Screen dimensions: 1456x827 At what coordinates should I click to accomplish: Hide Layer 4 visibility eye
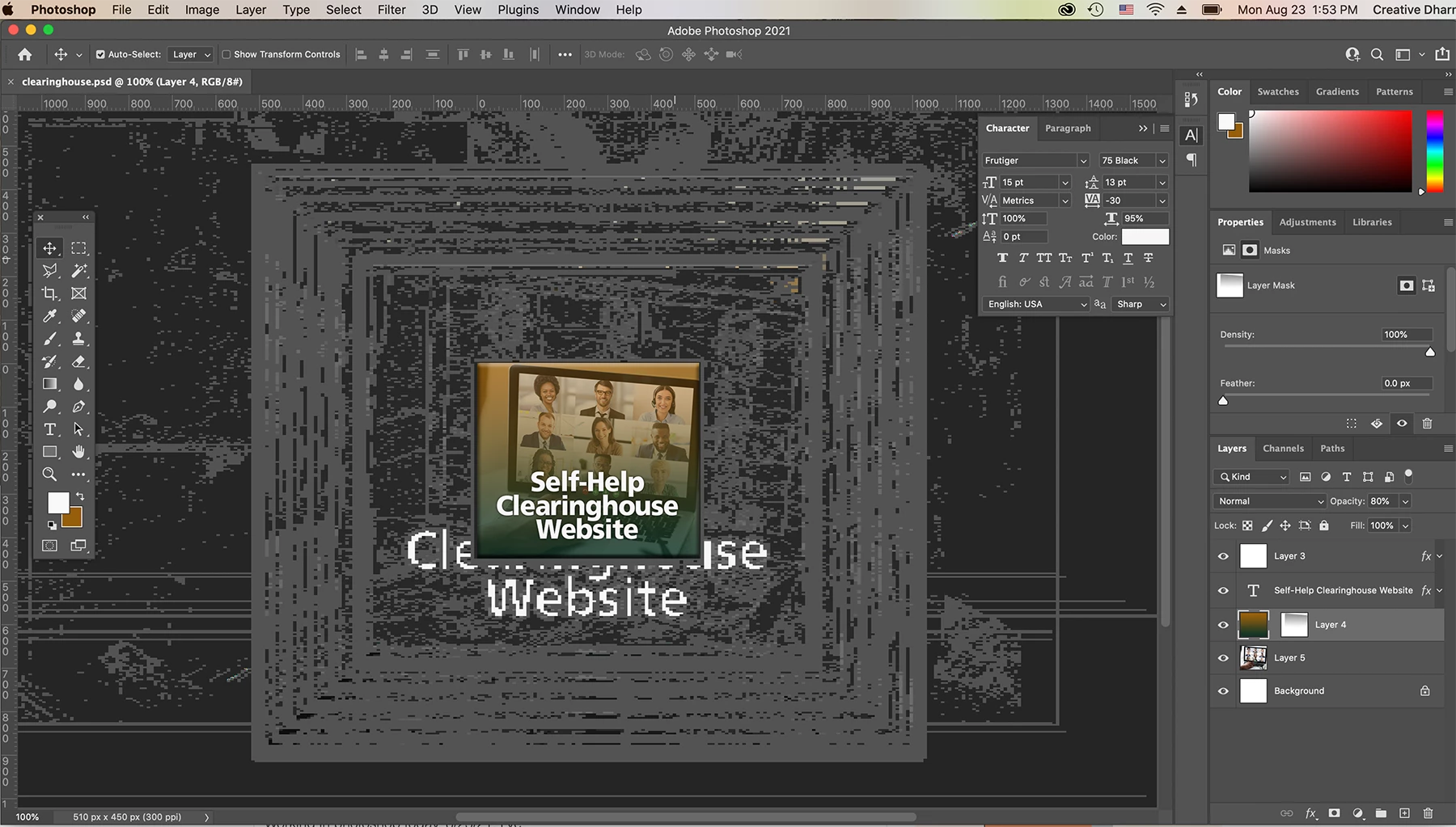tap(1223, 625)
